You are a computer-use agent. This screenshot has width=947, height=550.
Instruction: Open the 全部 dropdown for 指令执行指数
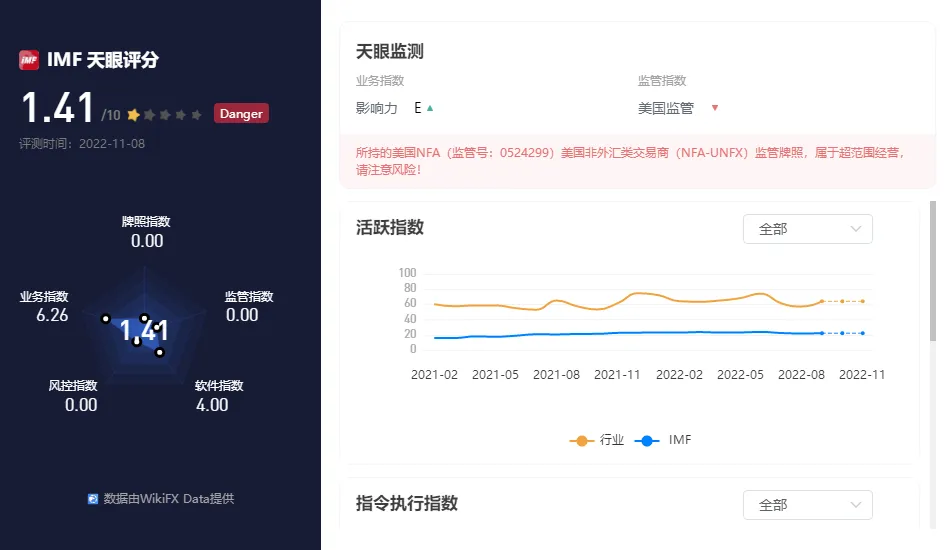(807, 505)
